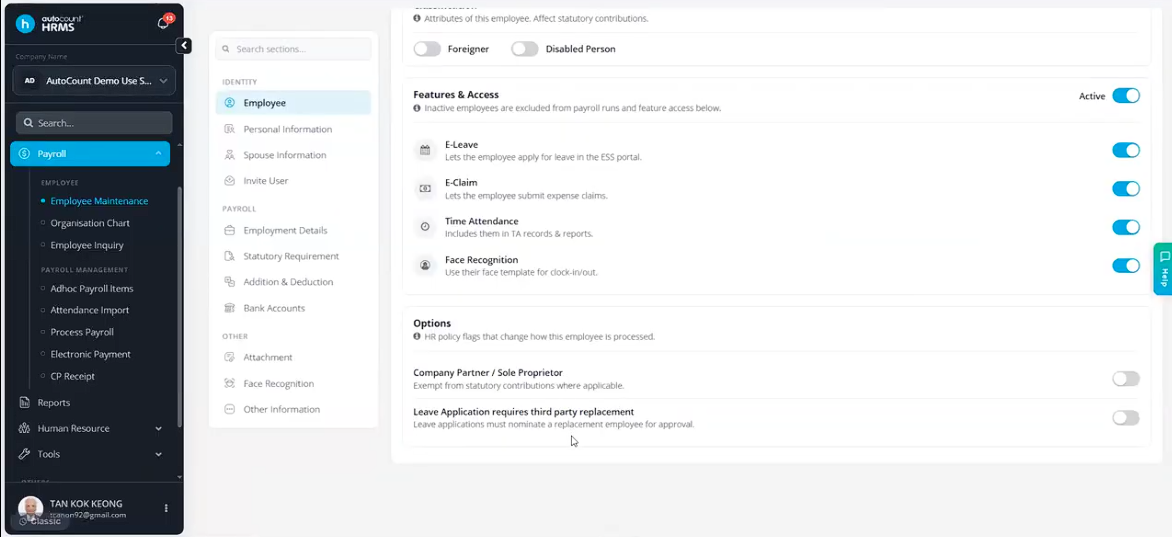1172x537 pixels.
Task: Toggle the Foreigner switch
Action: [x=428, y=49]
